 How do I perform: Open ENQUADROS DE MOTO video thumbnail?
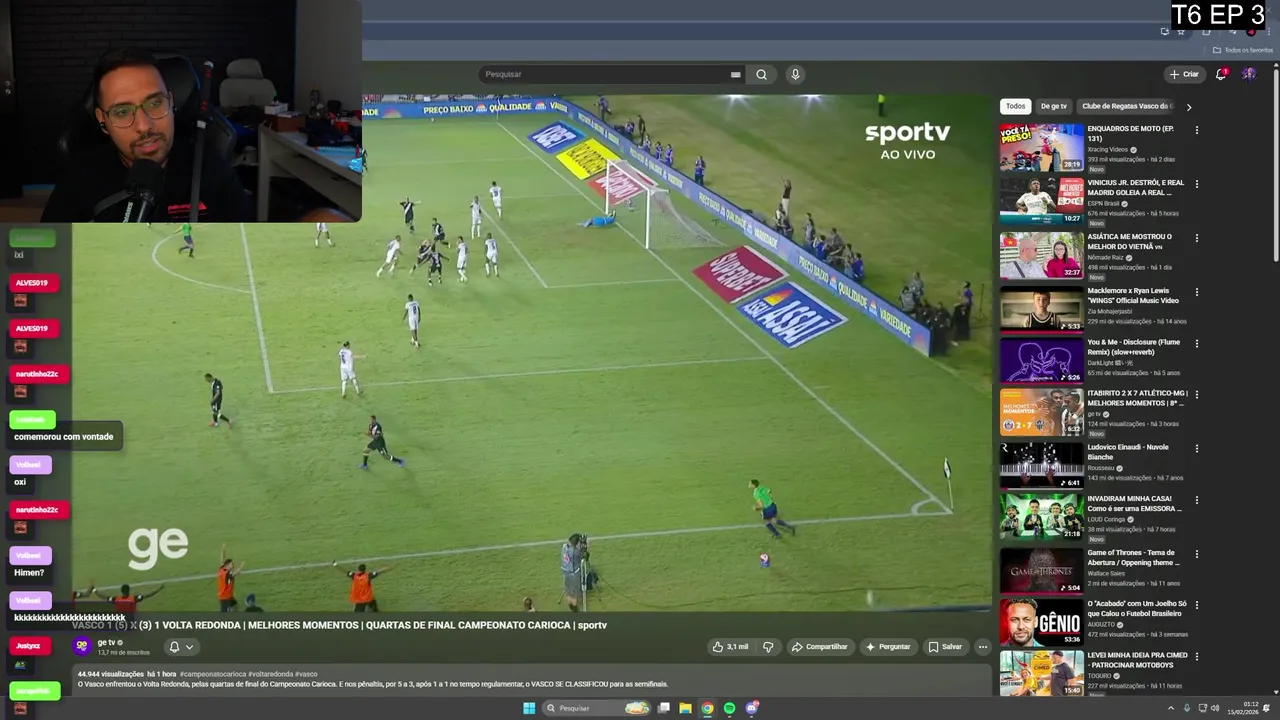pos(1041,147)
